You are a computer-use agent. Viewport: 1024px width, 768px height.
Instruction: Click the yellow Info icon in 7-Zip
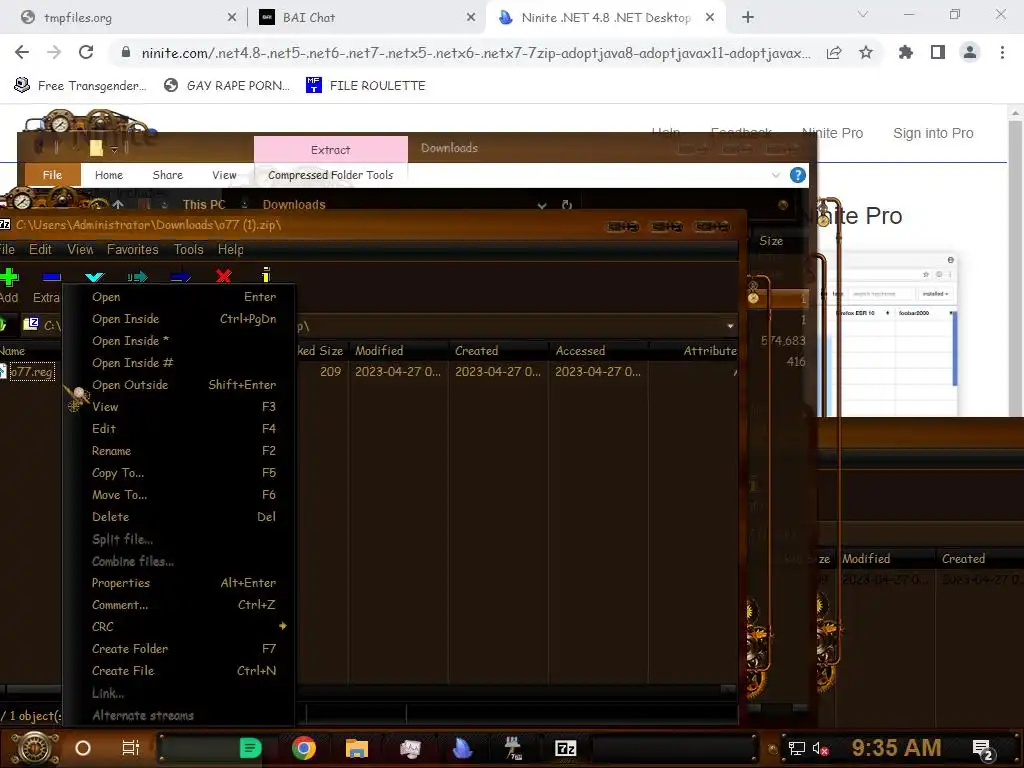(x=266, y=275)
